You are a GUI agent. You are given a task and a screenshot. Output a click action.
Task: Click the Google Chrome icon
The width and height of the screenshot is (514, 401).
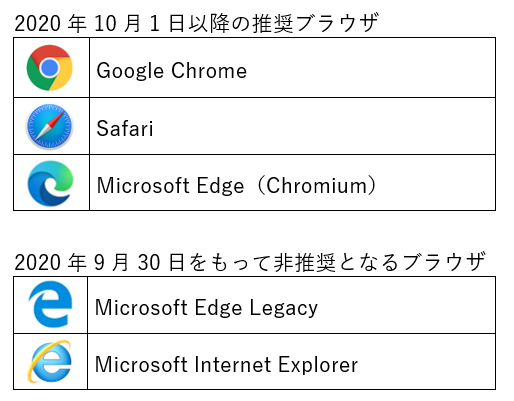click(x=50, y=68)
